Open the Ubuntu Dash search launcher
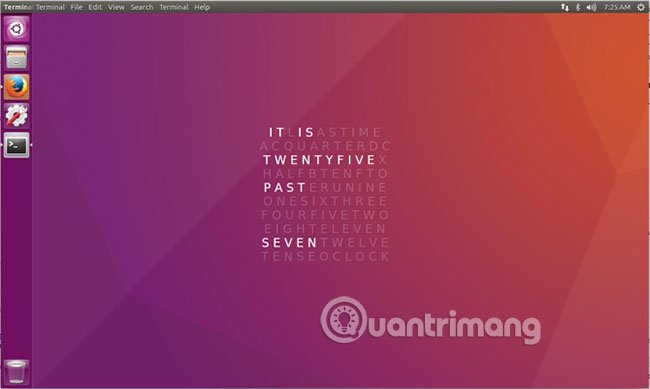Viewport: 650px width, 389px height. 17,29
